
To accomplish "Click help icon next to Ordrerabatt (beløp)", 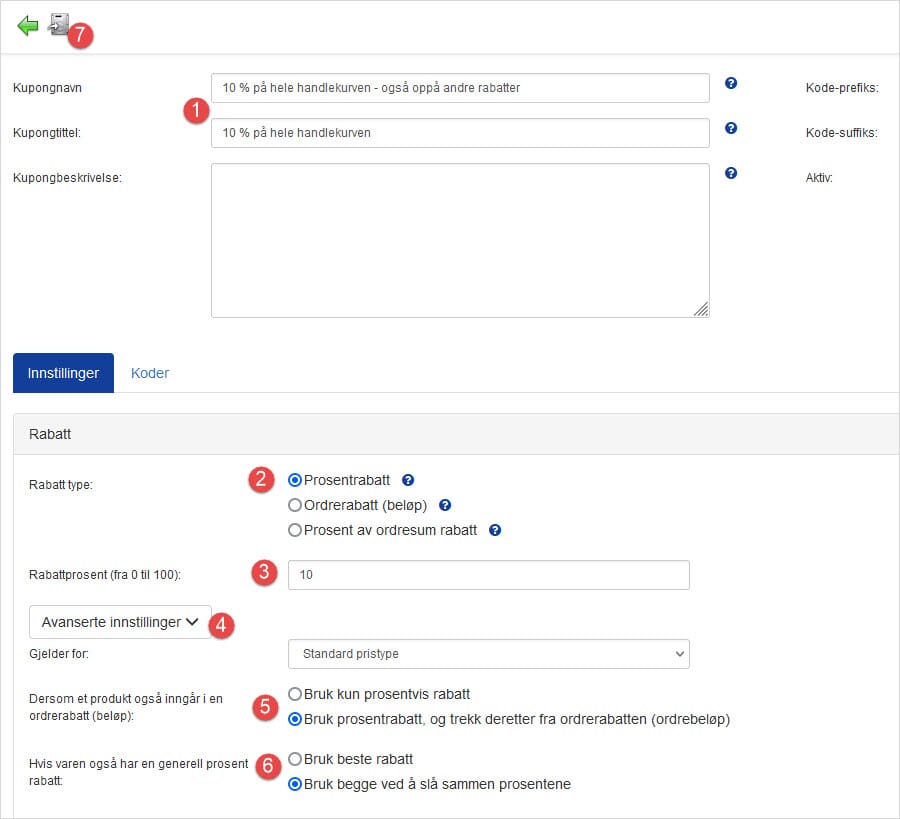I will point(445,505).
